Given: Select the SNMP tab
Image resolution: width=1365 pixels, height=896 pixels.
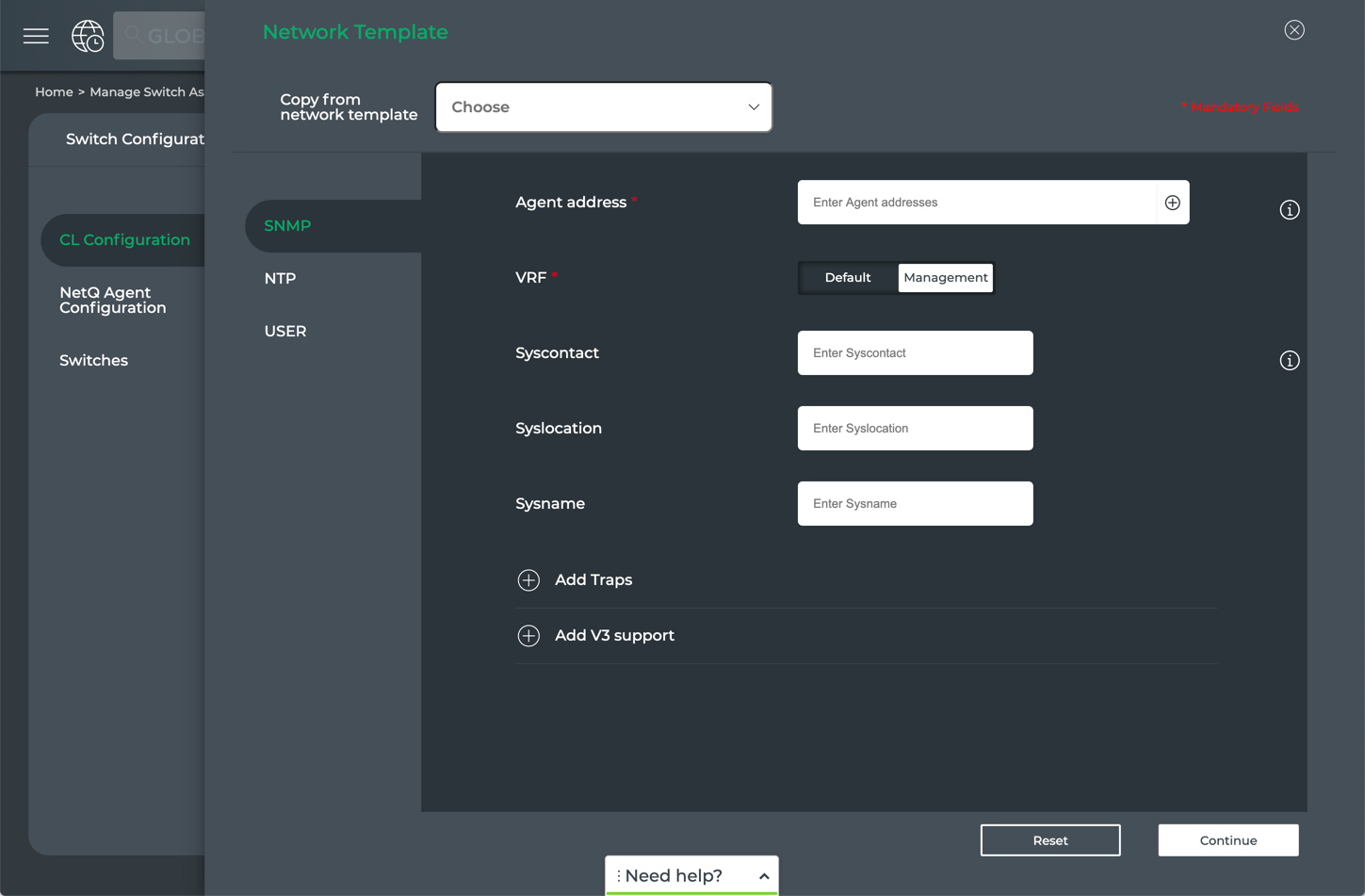Looking at the screenshot, I should coord(287,226).
